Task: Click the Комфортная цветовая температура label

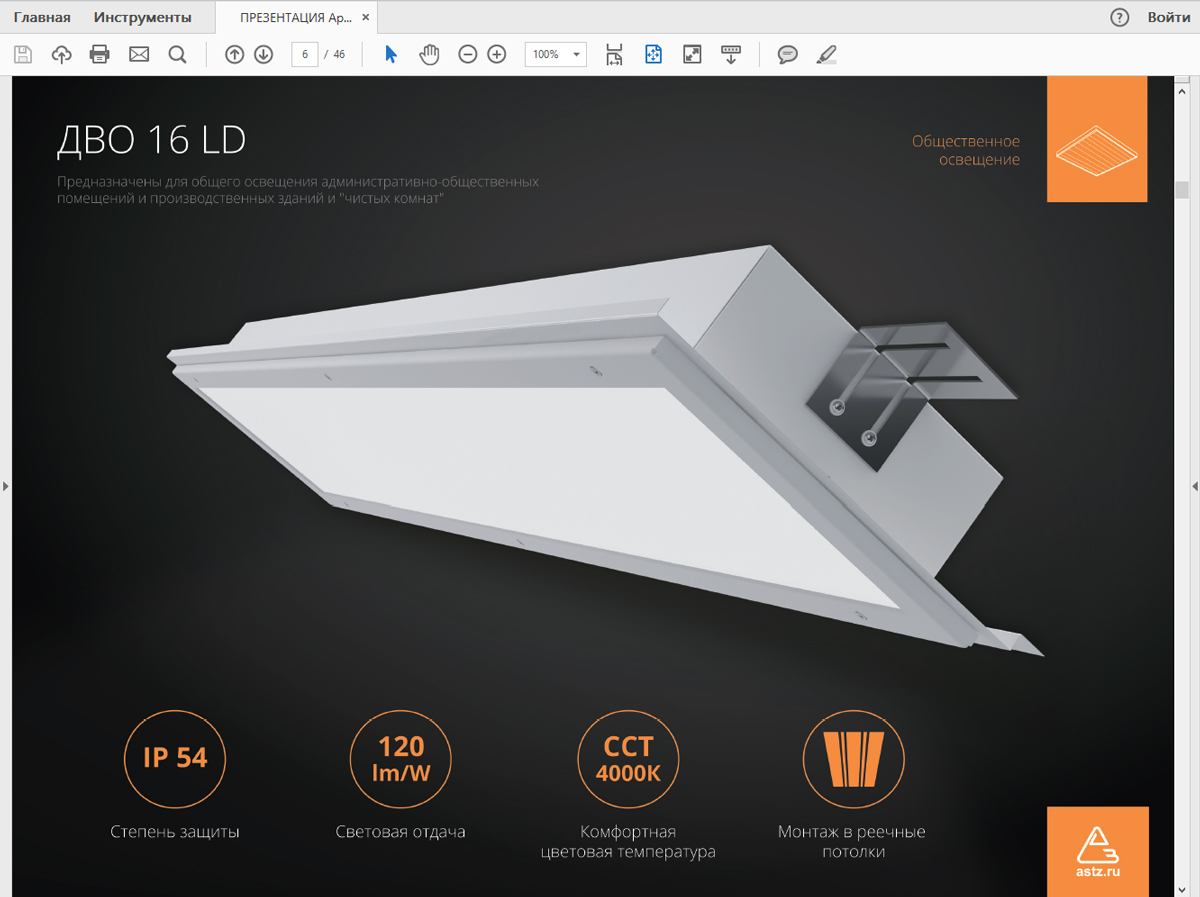Action: 628,842
